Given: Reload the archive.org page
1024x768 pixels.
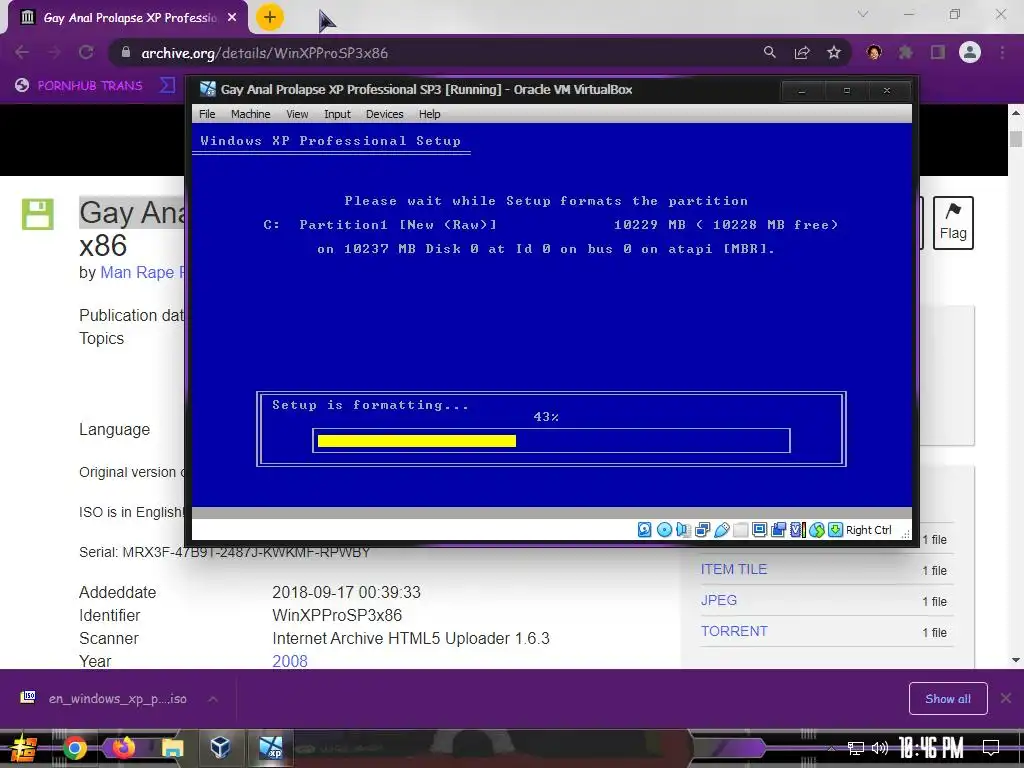Looking at the screenshot, I should (86, 52).
